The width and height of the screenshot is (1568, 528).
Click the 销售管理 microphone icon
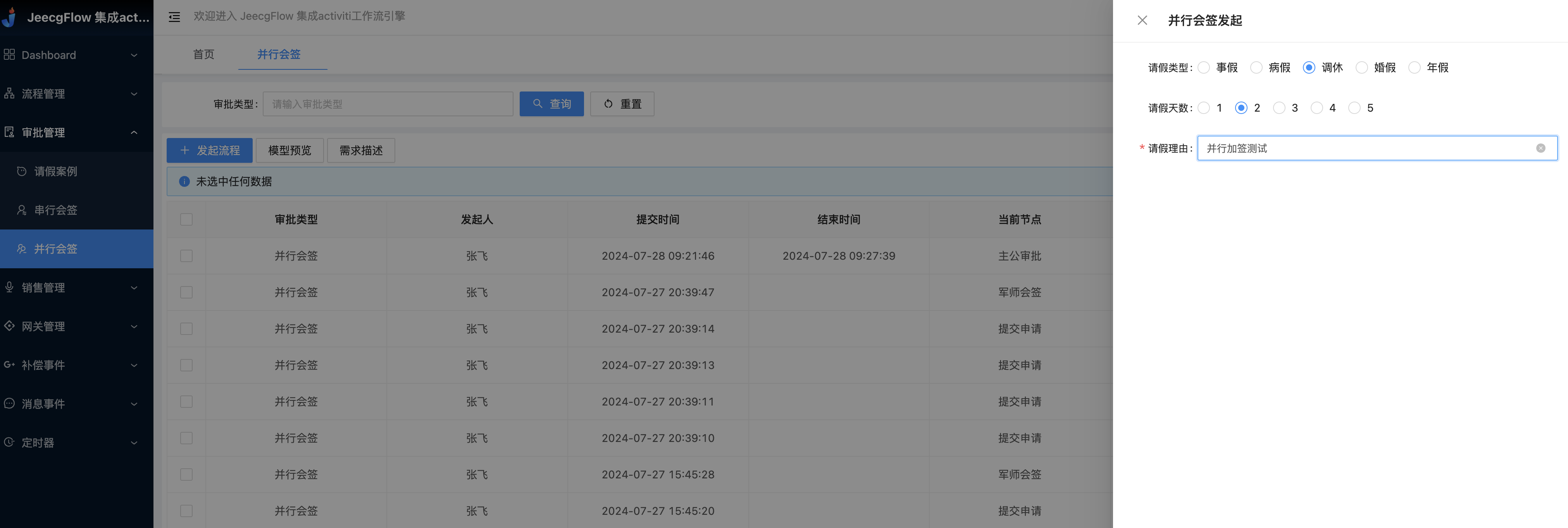[9, 287]
